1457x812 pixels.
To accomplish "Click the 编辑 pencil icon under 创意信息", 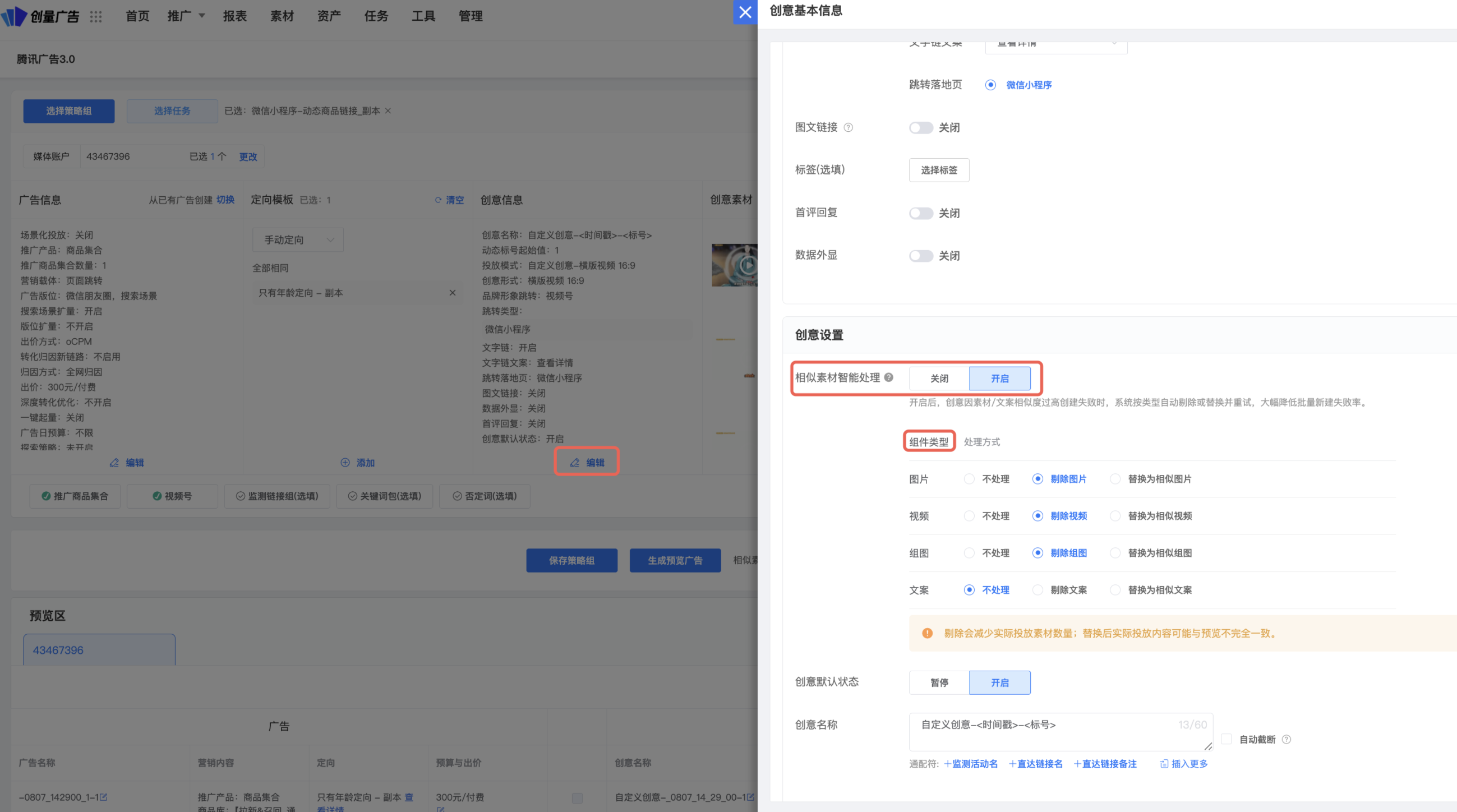I will coord(575,463).
